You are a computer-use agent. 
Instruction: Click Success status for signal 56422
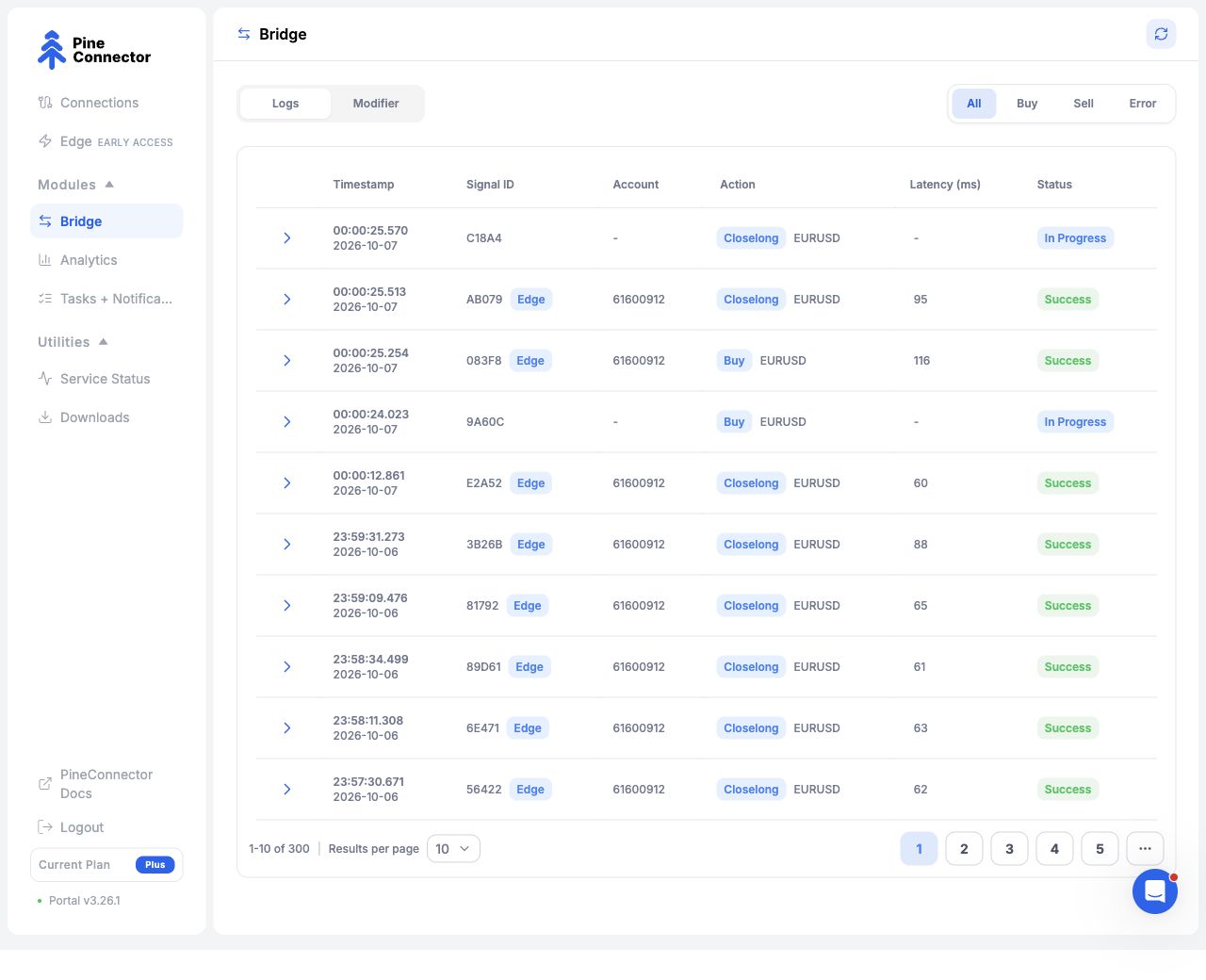[1067, 790]
